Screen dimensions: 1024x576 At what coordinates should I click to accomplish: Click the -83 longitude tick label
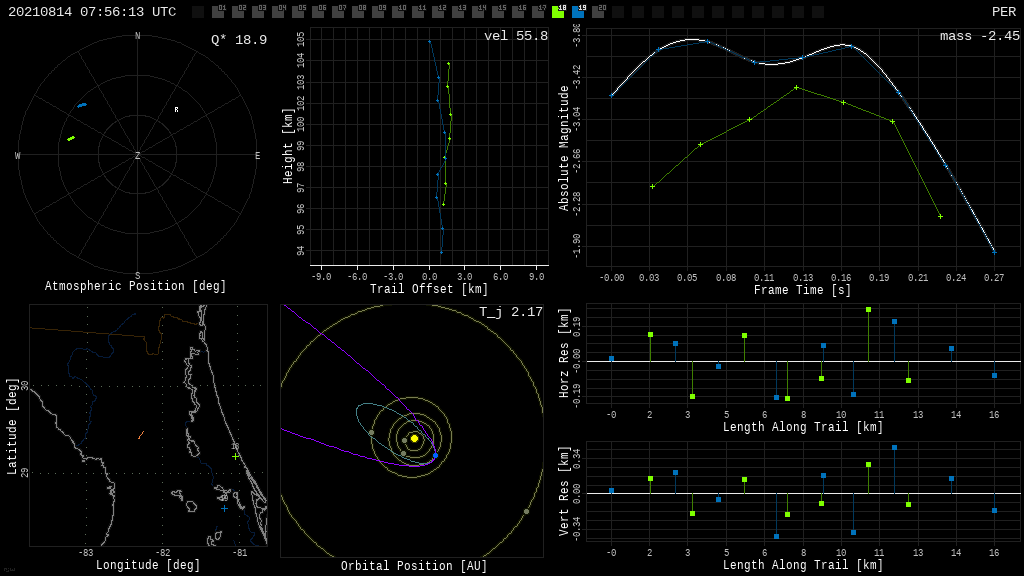point(86,552)
